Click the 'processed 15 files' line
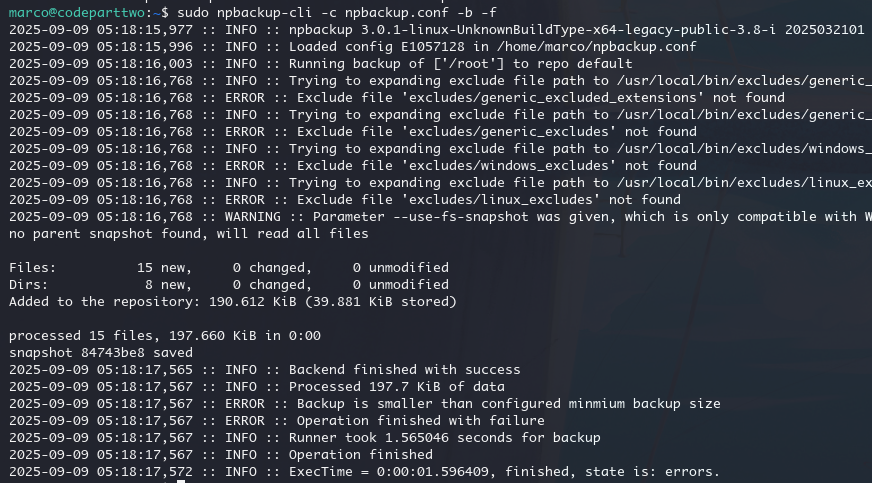 tap(165, 336)
